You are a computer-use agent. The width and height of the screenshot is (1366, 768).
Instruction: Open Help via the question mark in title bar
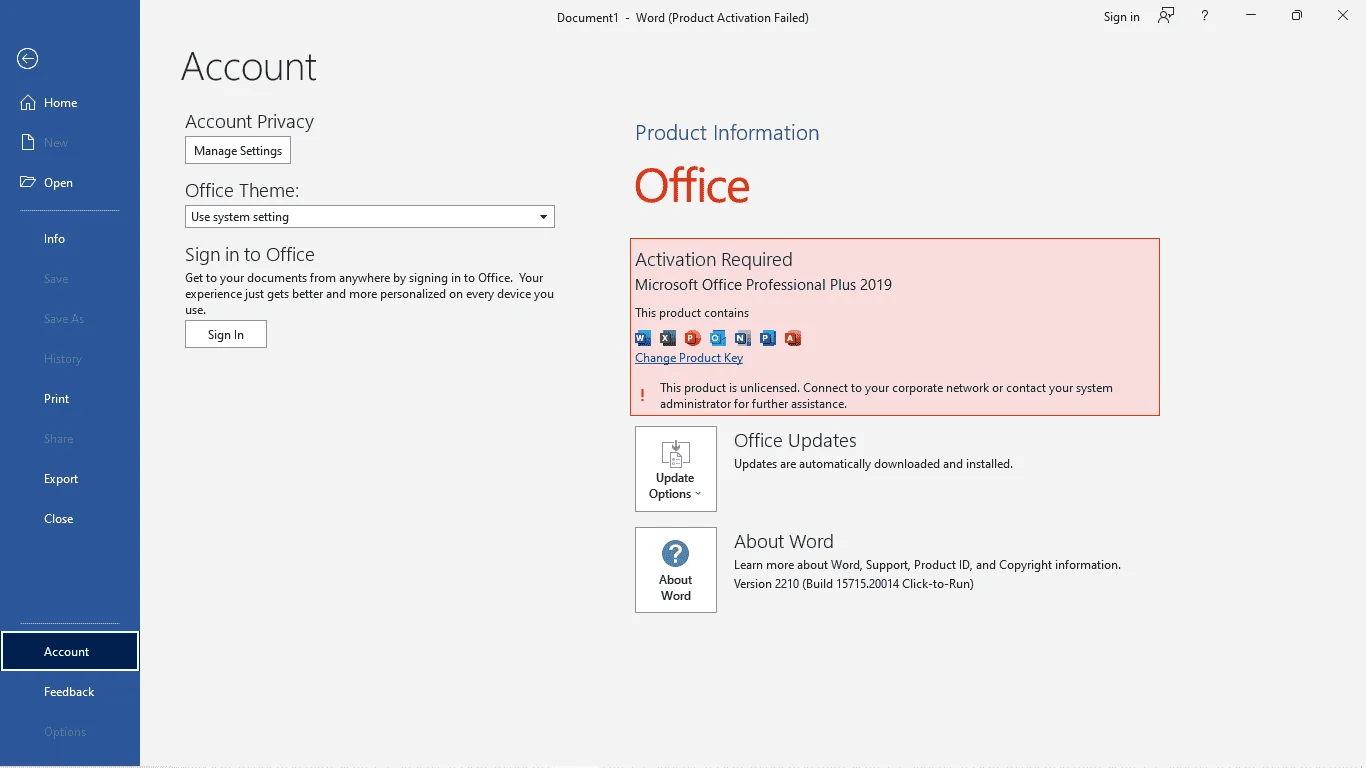(x=1205, y=16)
